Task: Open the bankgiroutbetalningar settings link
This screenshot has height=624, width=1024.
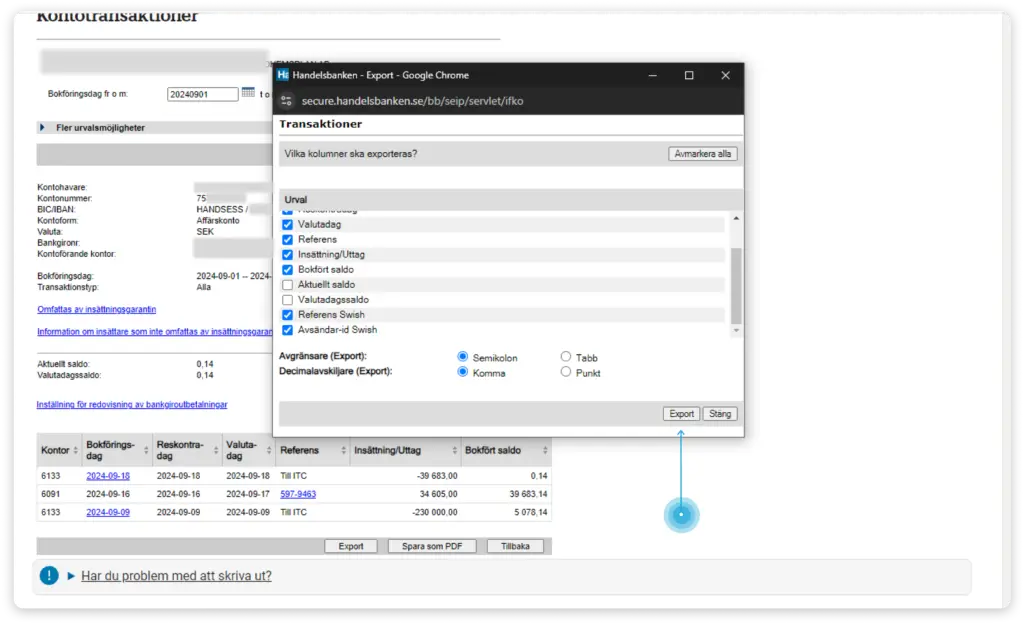Action: click(132, 405)
